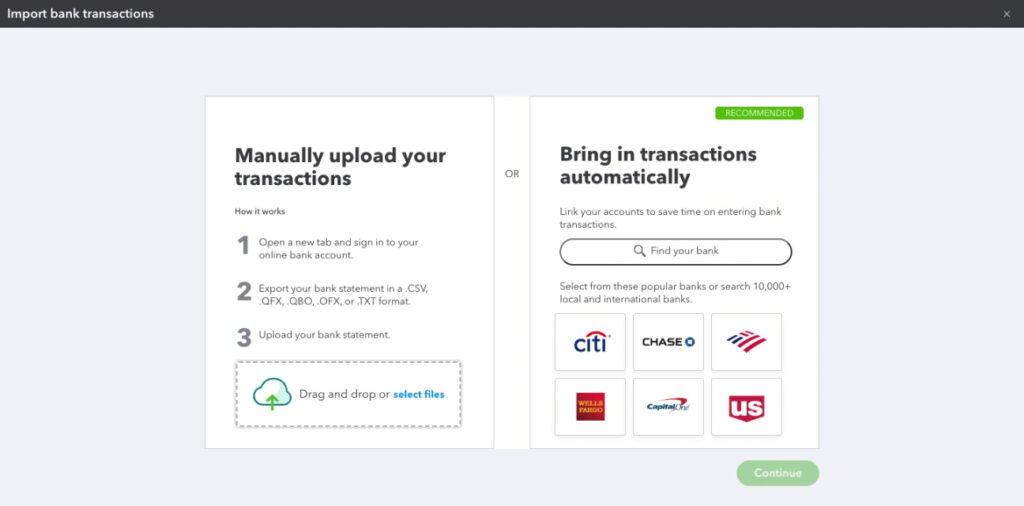Select the US Bank logo tile
1024x506 pixels.
click(x=746, y=406)
